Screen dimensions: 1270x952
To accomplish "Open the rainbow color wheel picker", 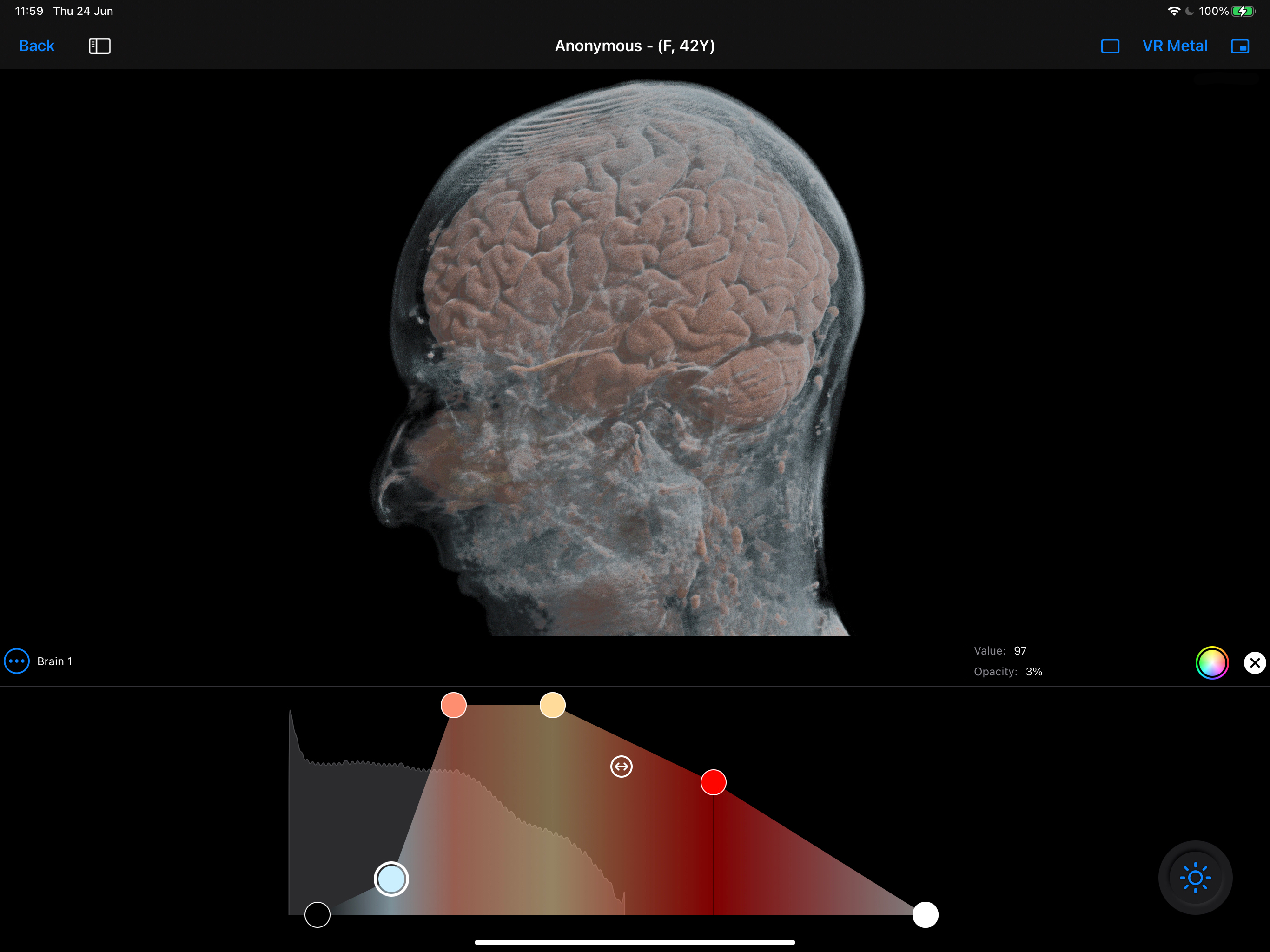I will (1211, 662).
